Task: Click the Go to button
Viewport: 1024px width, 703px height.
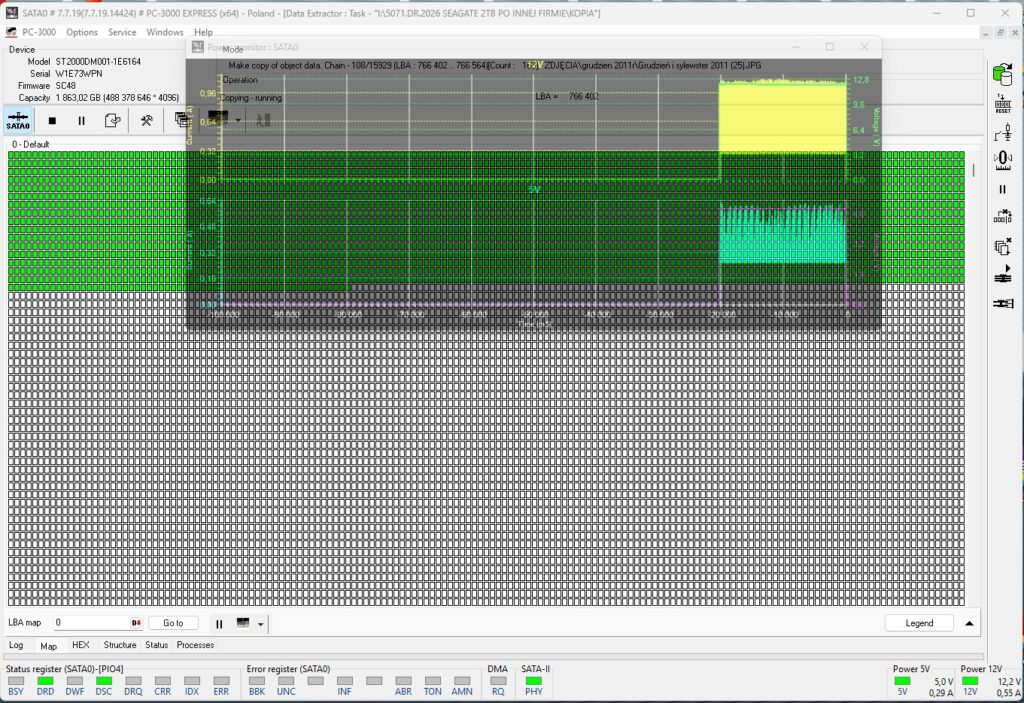Action: click(173, 623)
